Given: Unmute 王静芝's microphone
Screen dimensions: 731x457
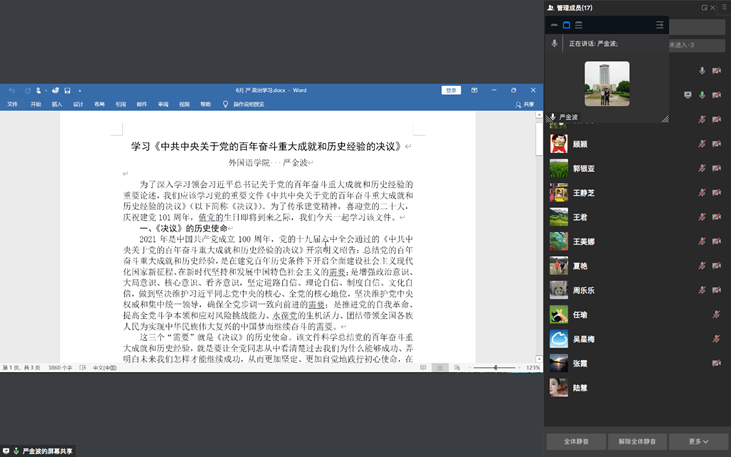Looking at the screenshot, I should point(702,193).
